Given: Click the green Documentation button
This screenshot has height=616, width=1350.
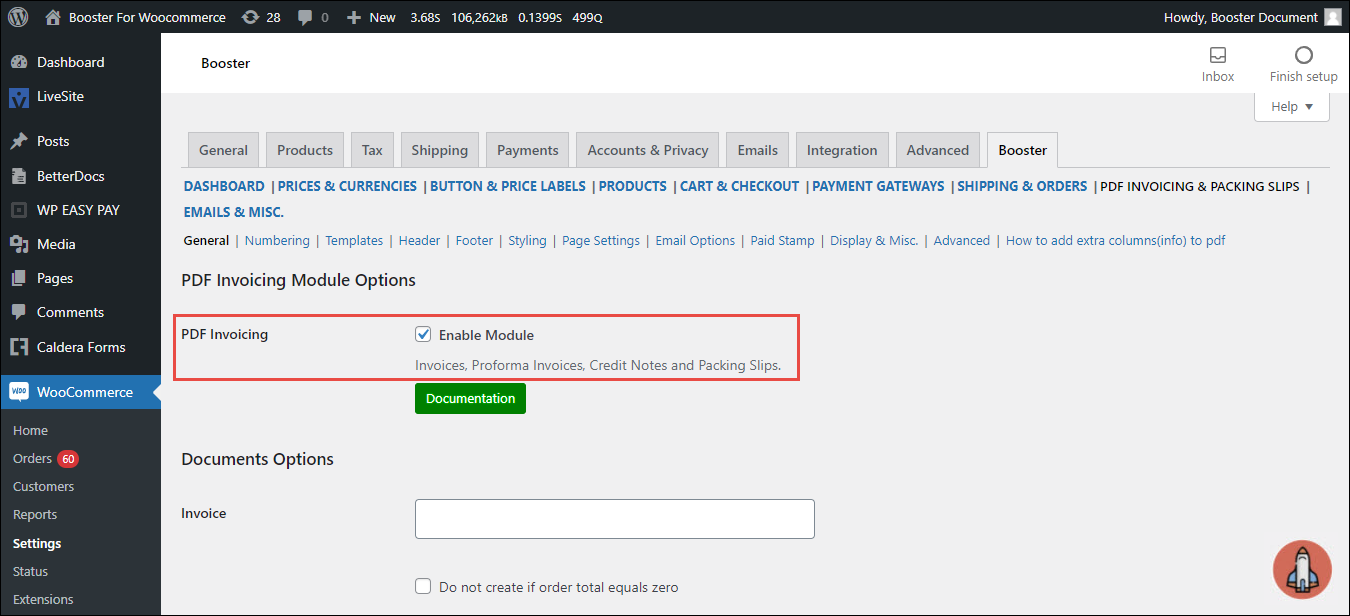Looking at the screenshot, I should coord(470,398).
